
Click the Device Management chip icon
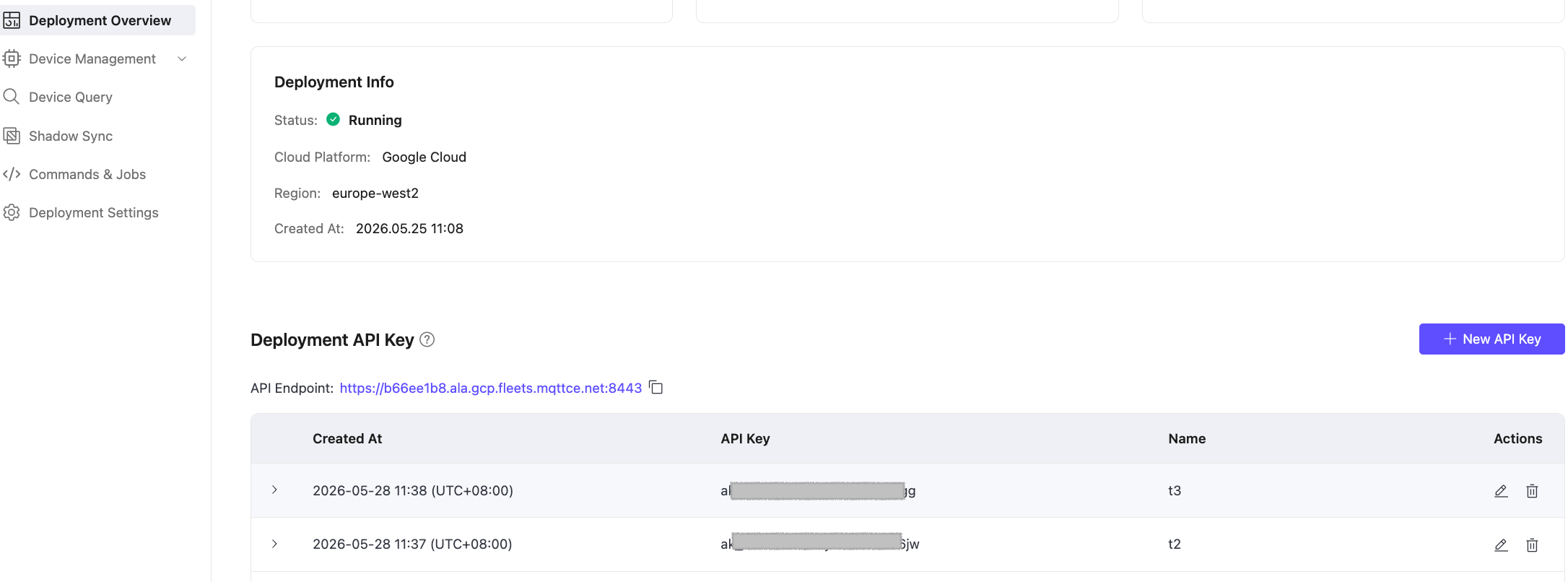(x=12, y=58)
